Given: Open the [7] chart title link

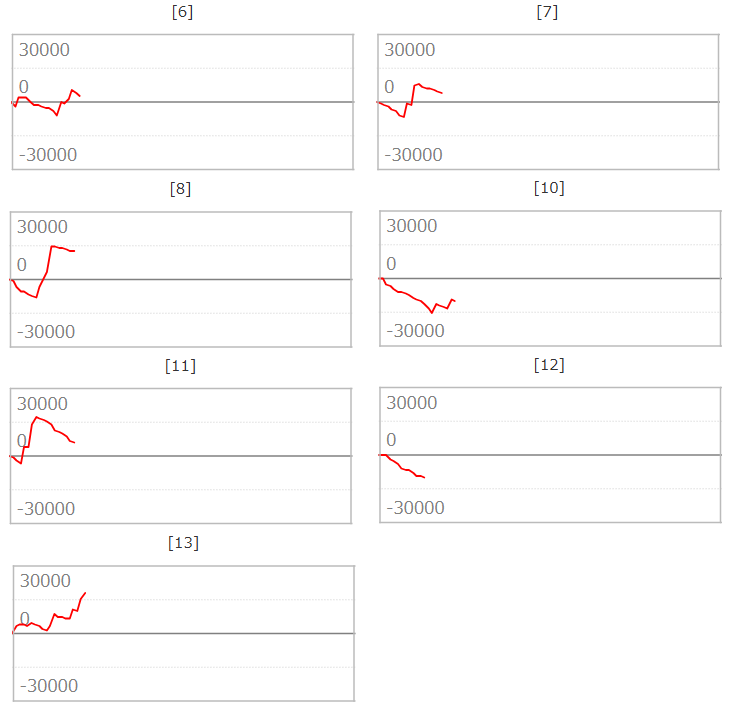Looking at the screenshot, I should (x=548, y=12).
